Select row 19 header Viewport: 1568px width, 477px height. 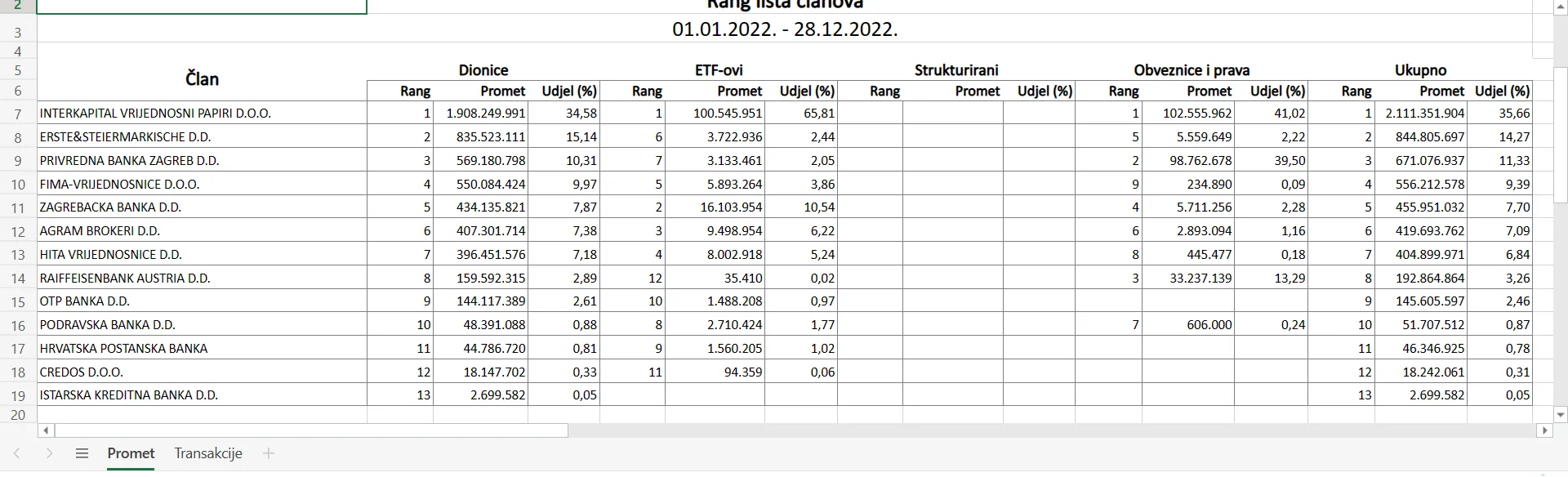tap(18, 395)
